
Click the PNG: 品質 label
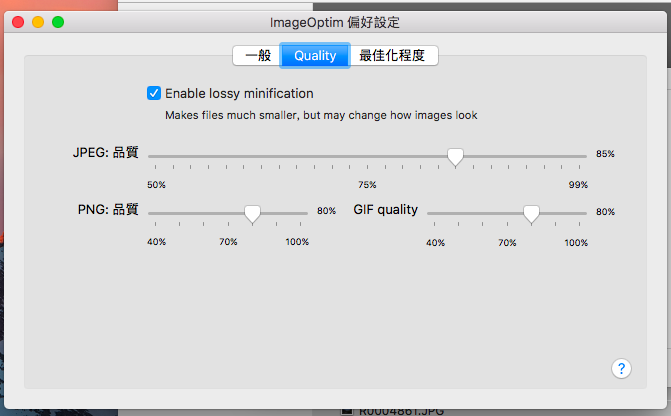[x=108, y=209]
